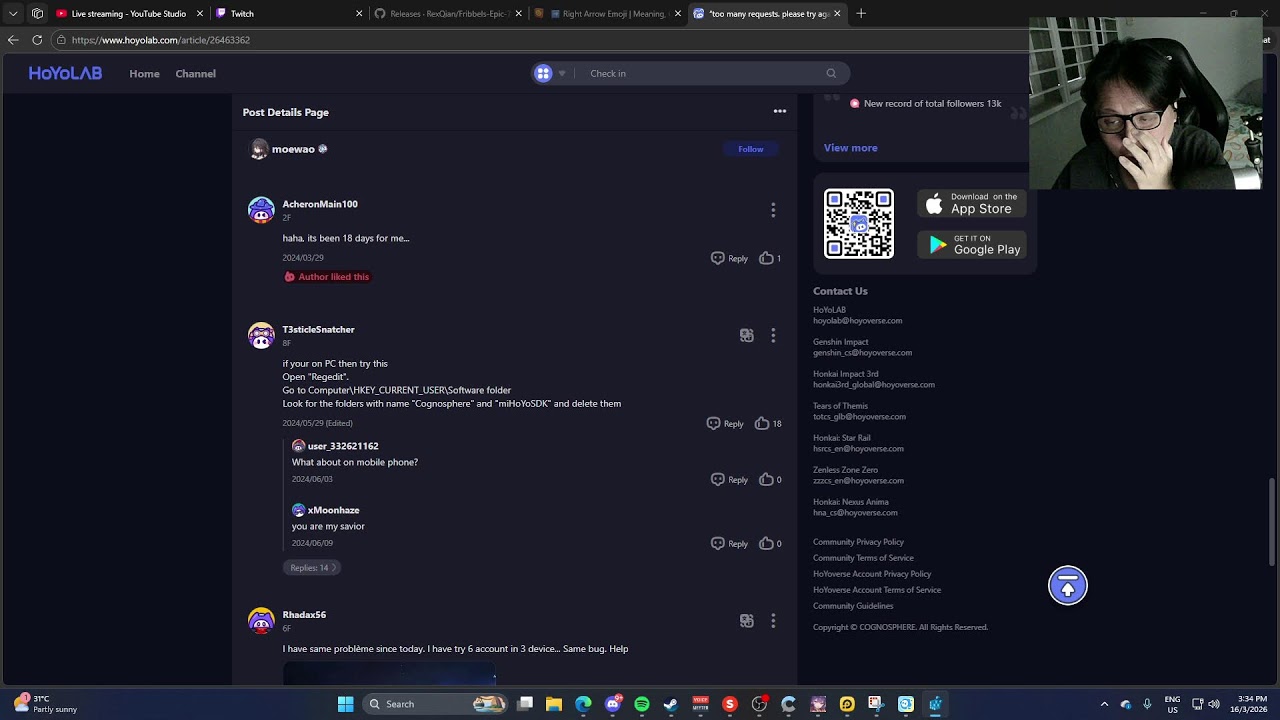Like user_332621162's reply
This screenshot has height=720, width=1280.
tap(769, 479)
